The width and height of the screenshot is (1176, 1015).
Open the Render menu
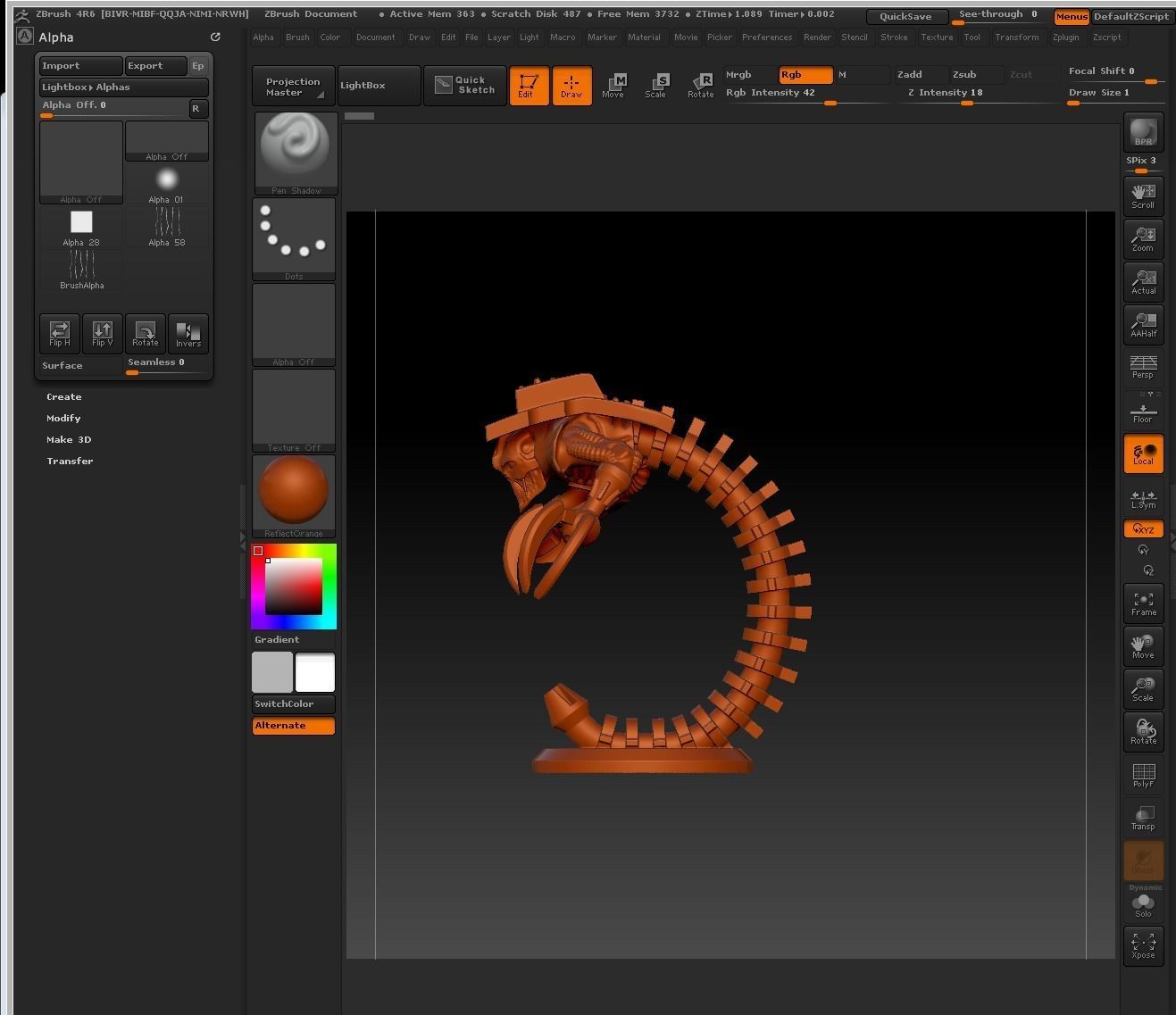(x=817, y=37)
